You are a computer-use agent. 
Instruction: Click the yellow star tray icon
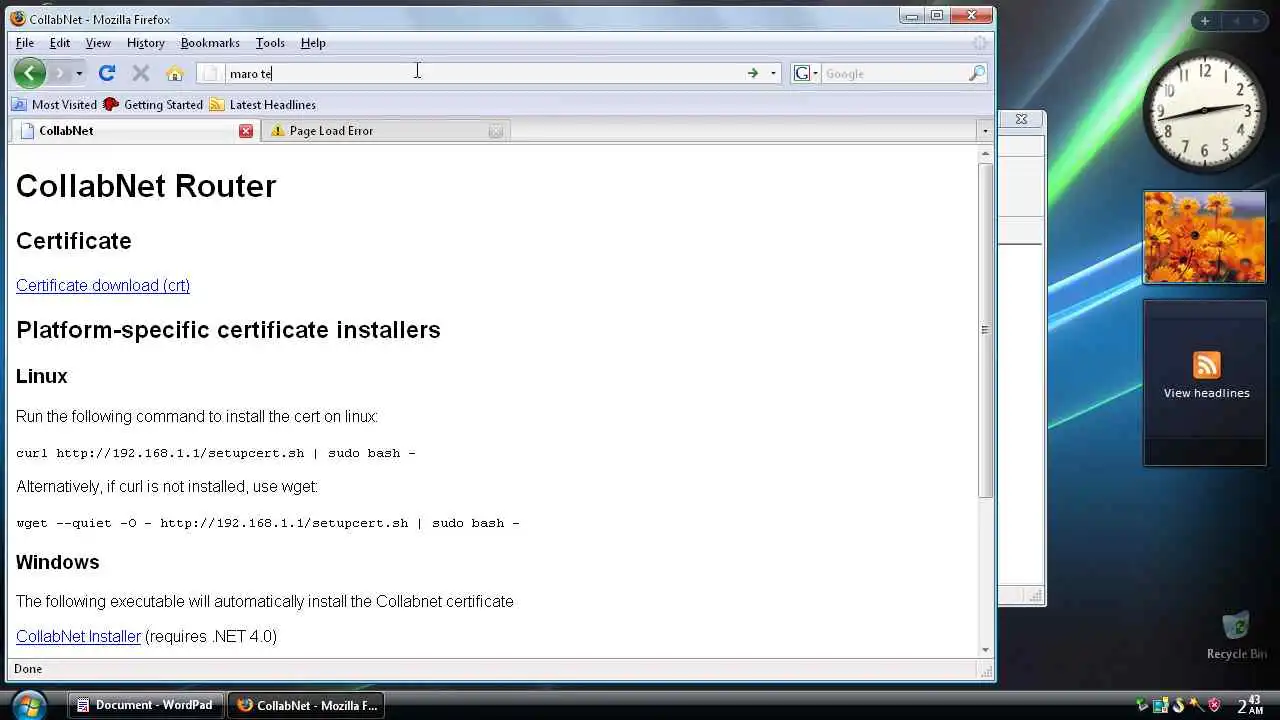(1198, 706)
